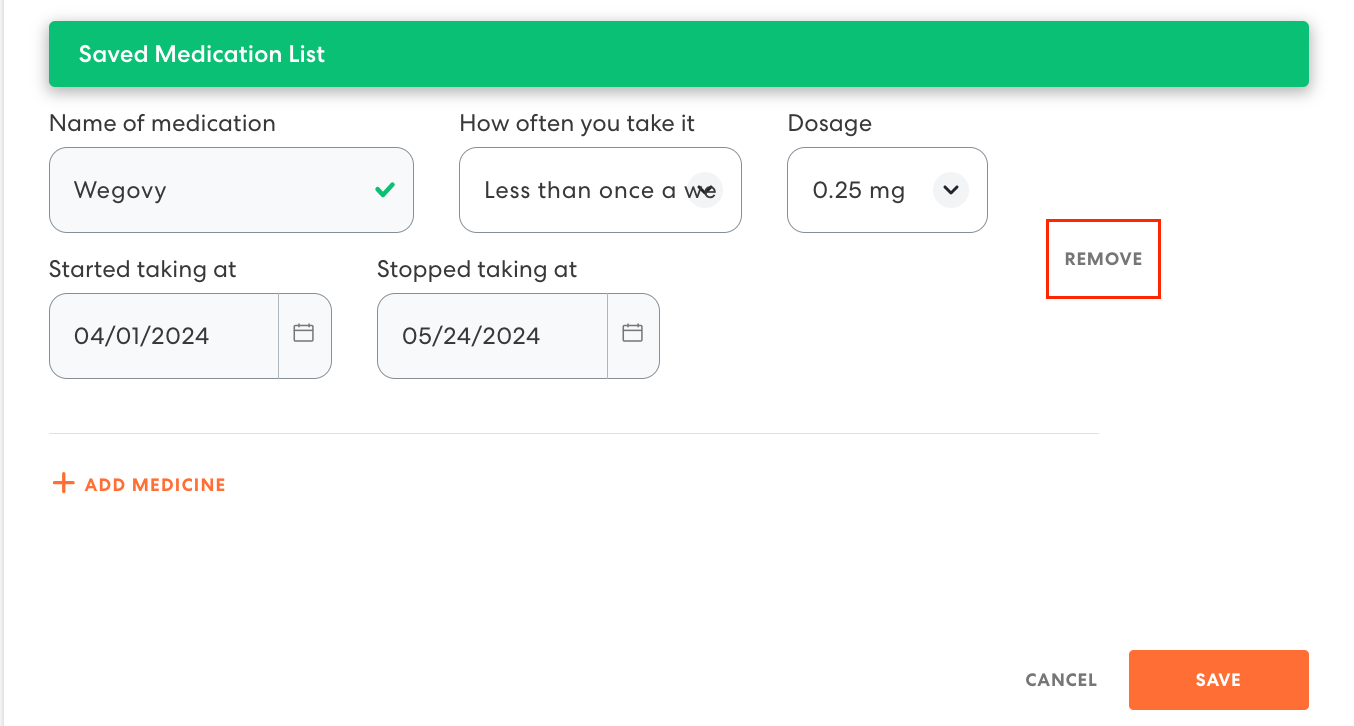
Task: Expand the dosage dropdown chevron
Action: click(x=950, y=189)
